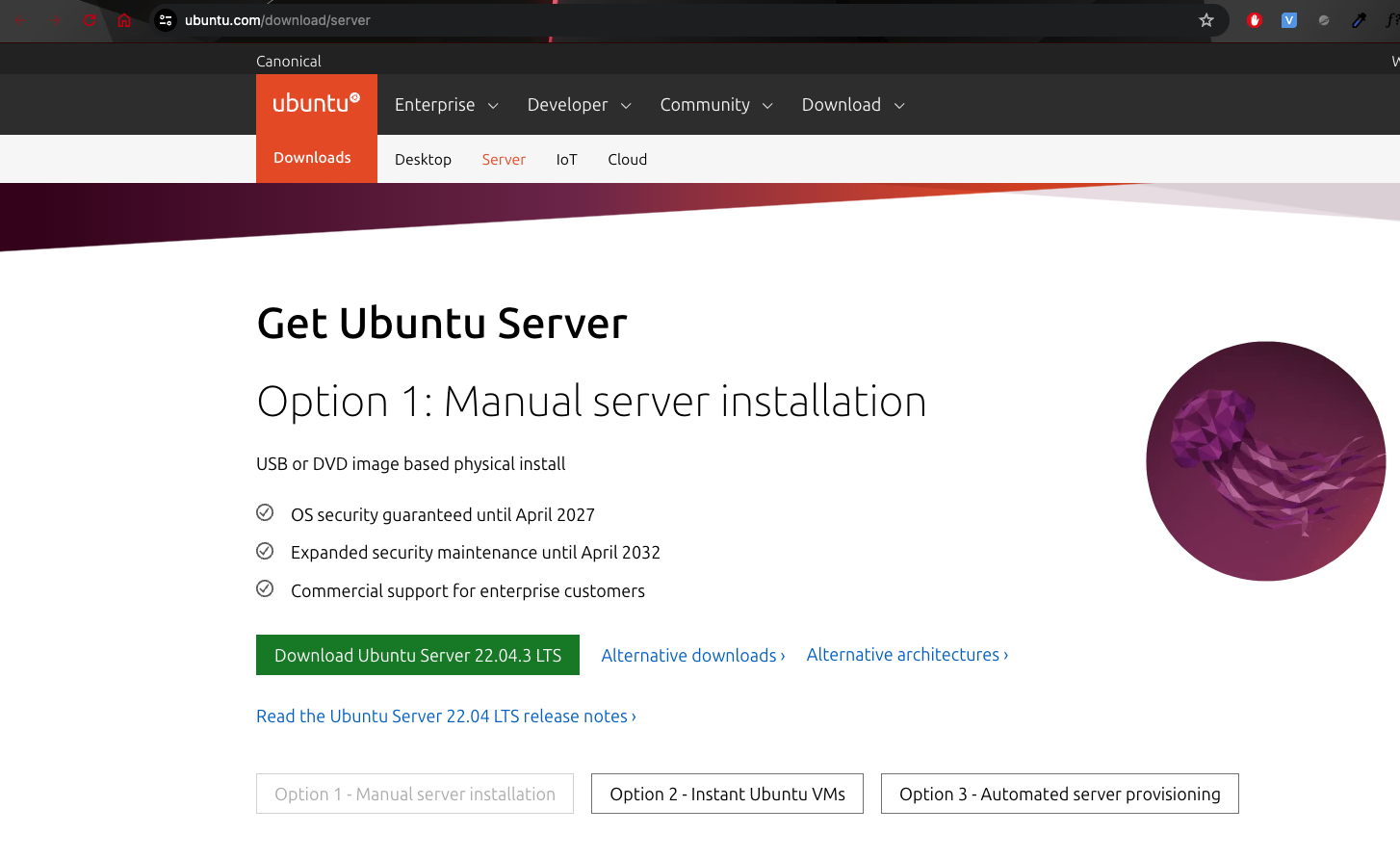Viewport: 1400px width, 860px height.
Task: Open the Ubuntu logo home link
Action: tap(317, 103)
